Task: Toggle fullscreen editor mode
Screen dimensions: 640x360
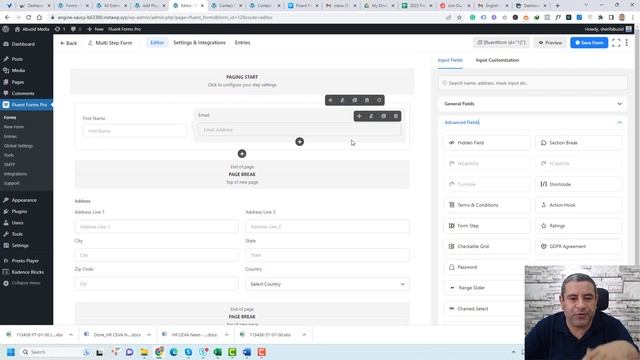Action: pos(616,43)
